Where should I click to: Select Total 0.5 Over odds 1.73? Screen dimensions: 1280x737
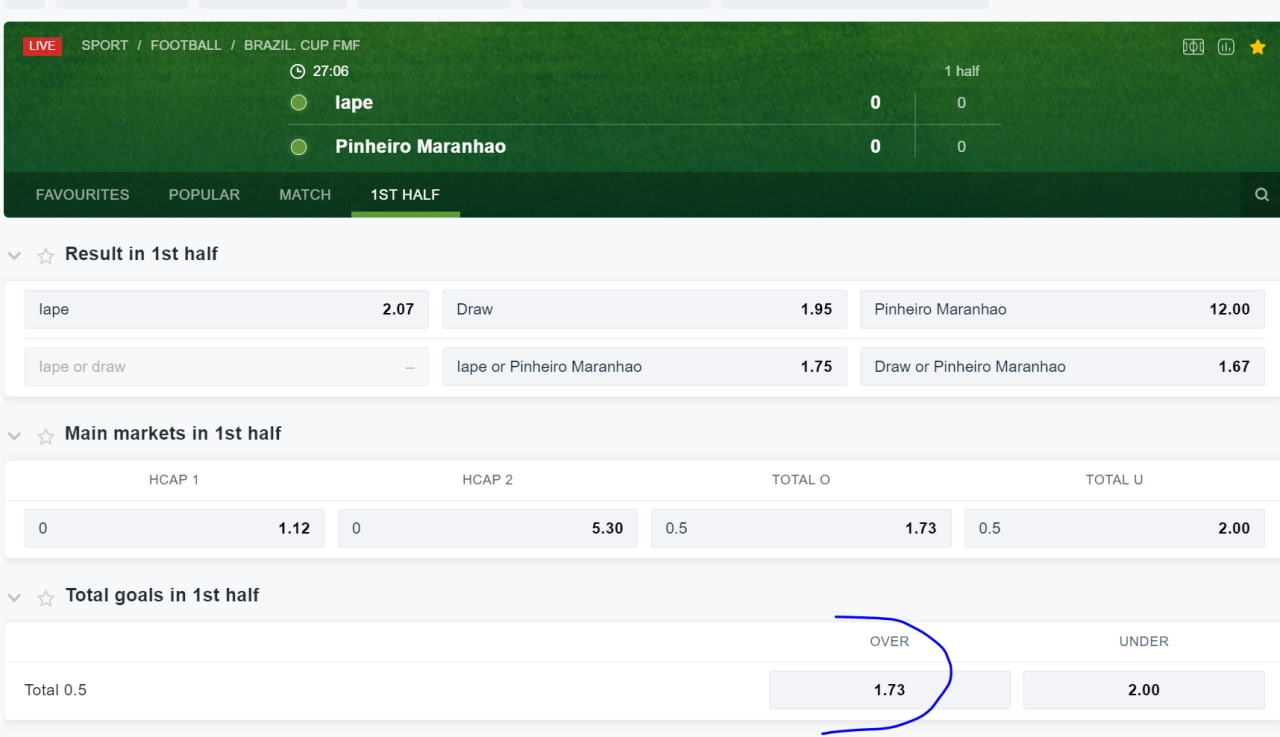tap(889, 690)
